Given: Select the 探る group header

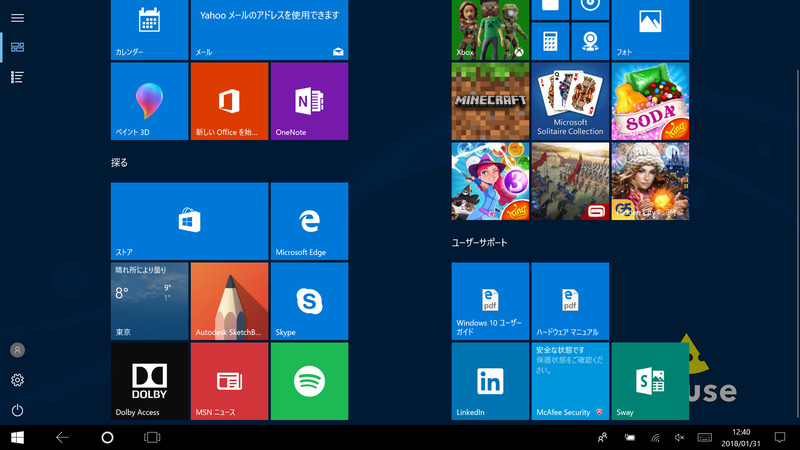Looking at the screenshot, I should click(x=119, y=163).
